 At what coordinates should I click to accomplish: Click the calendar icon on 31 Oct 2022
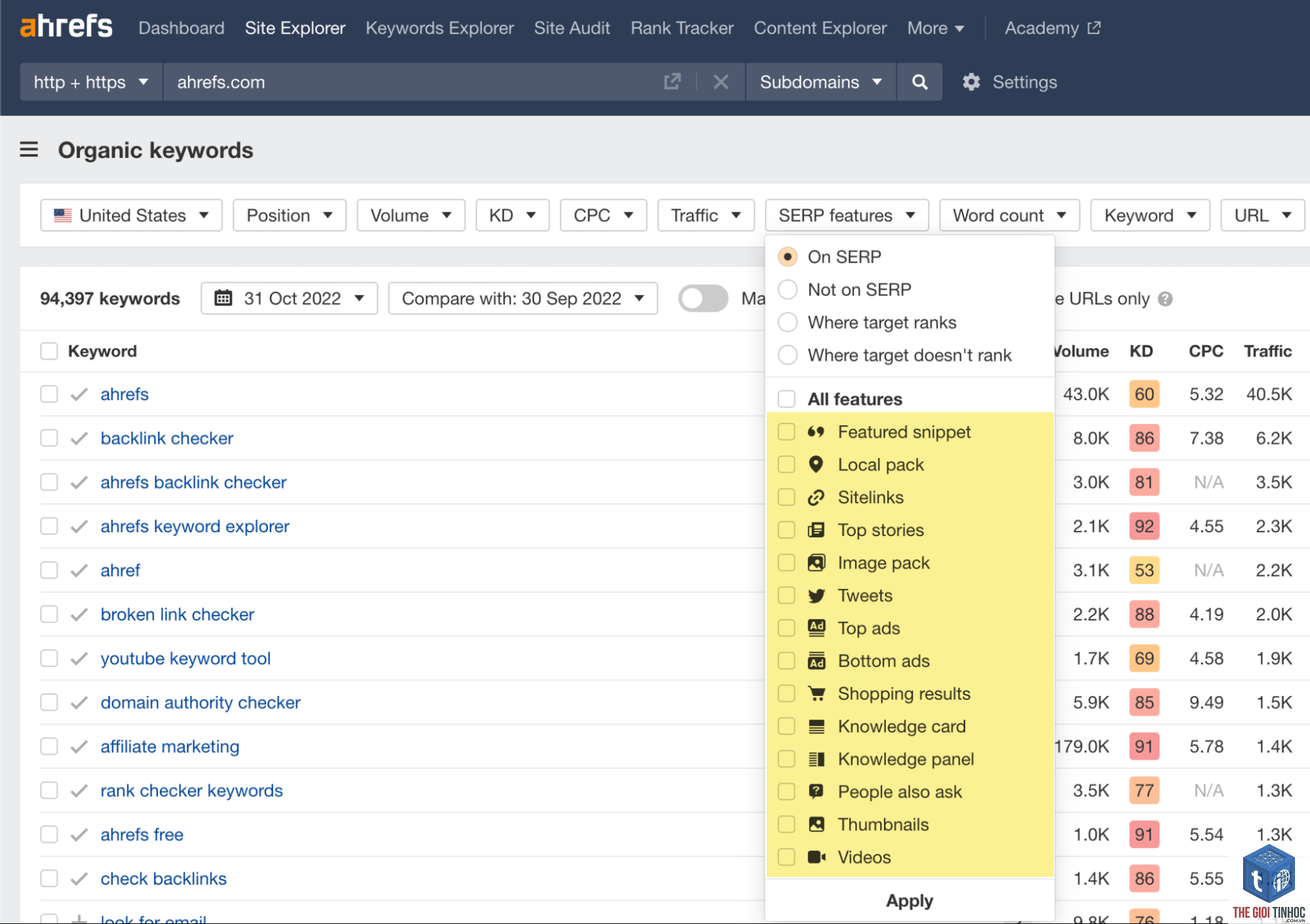pyautogui.click(x=223, y=298)
